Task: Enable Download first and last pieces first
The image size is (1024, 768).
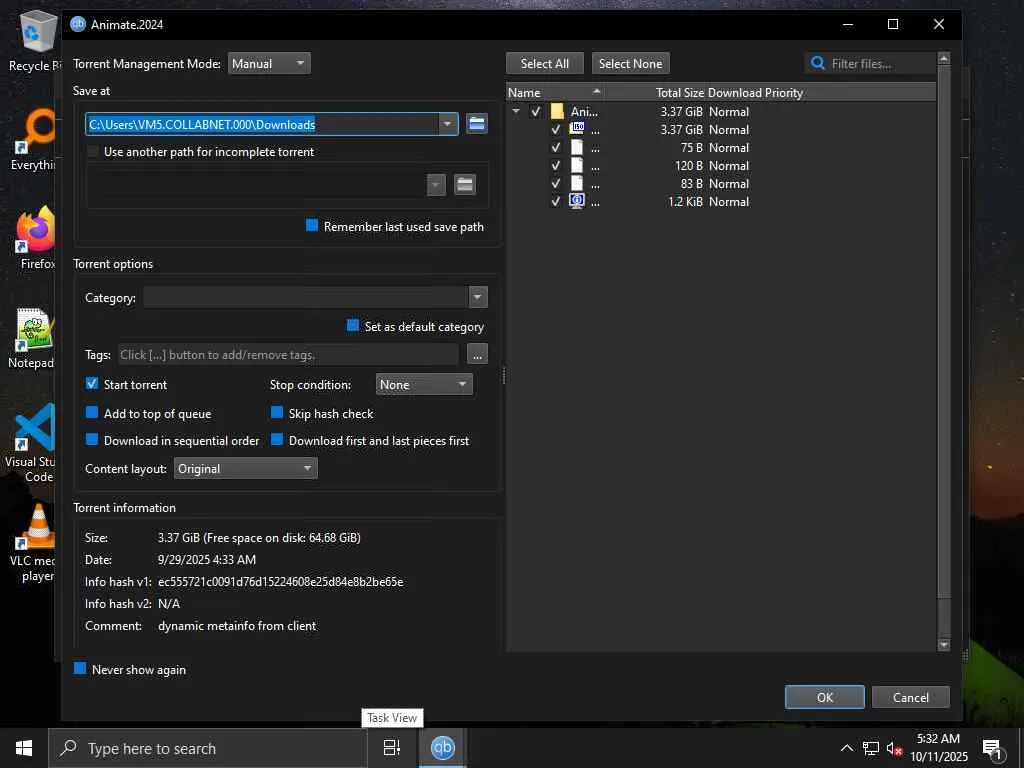Action: point(277,440)
